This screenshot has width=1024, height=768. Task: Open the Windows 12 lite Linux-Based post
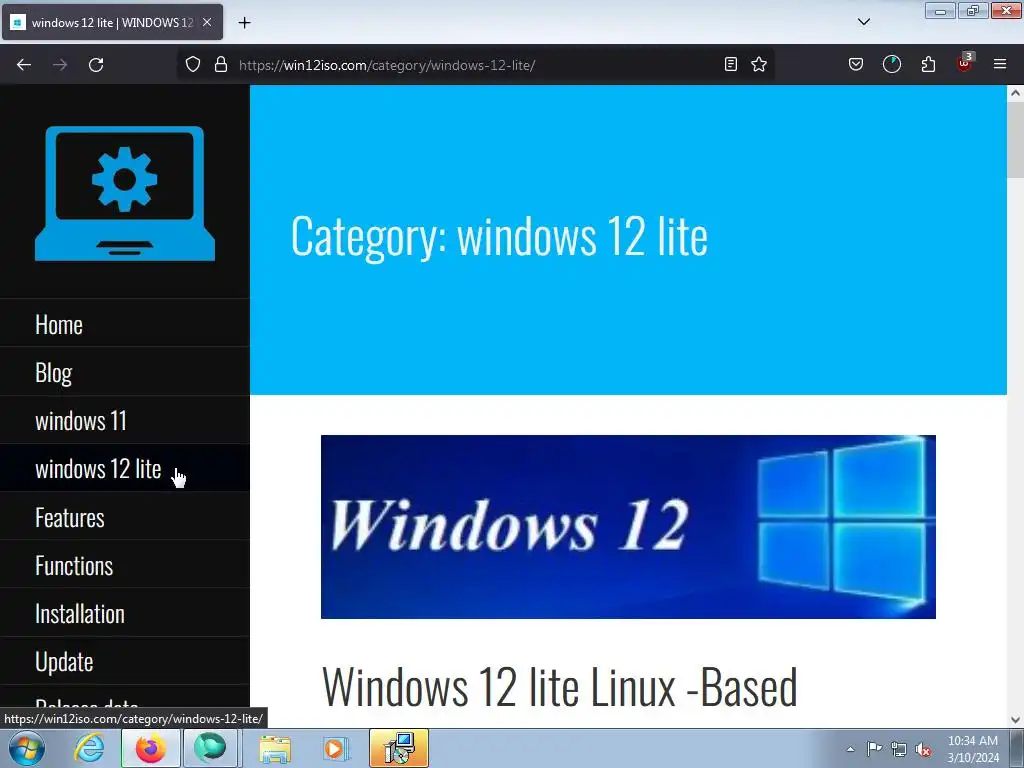[x=560, y=687]
